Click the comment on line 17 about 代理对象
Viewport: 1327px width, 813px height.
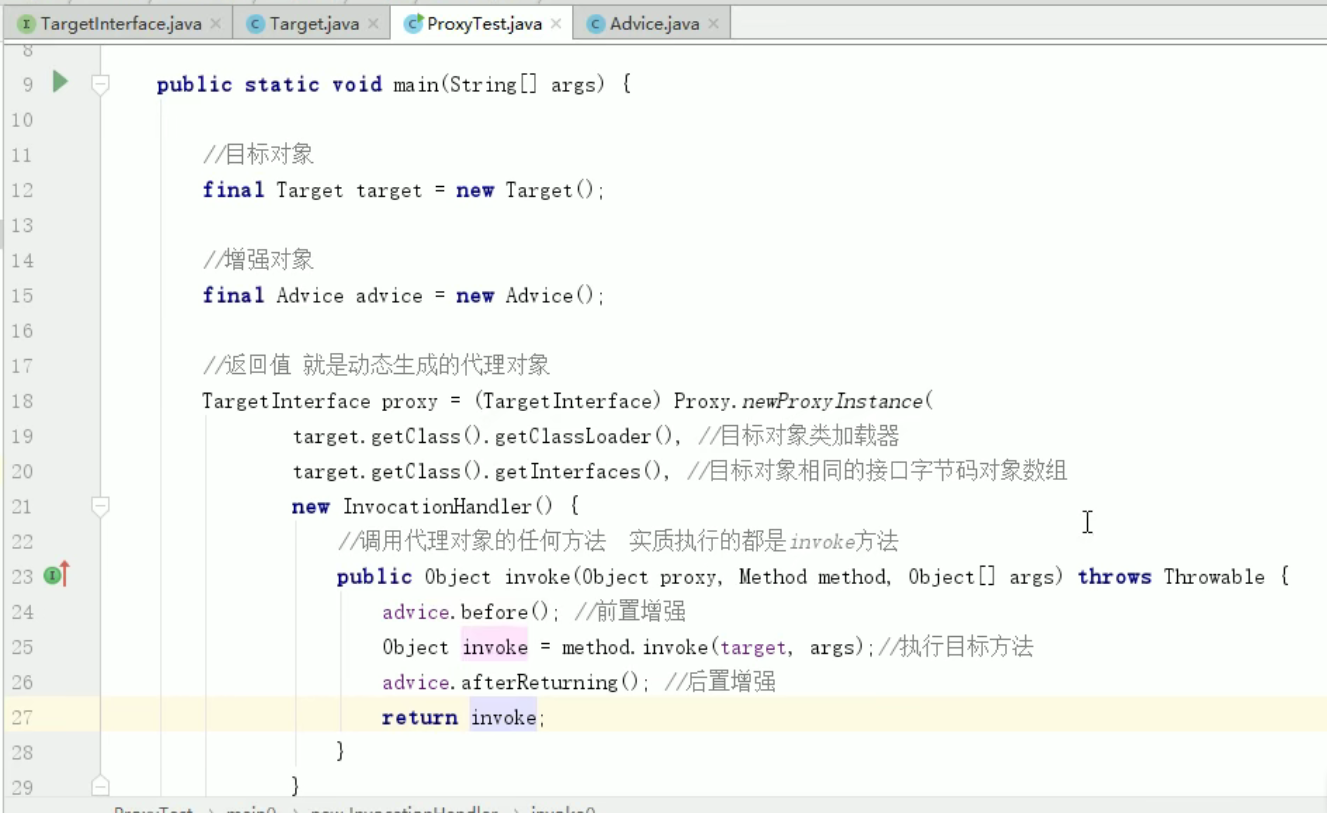click(x=377, y=366)
